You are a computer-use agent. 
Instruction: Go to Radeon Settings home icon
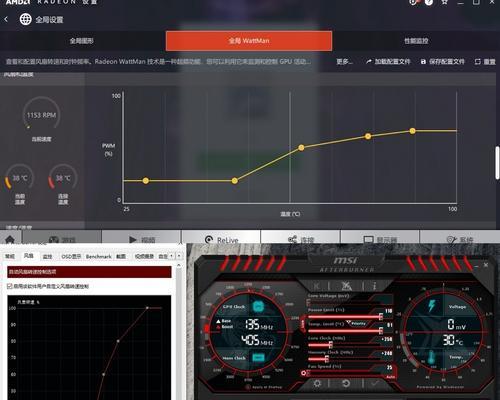coord(10,239)
